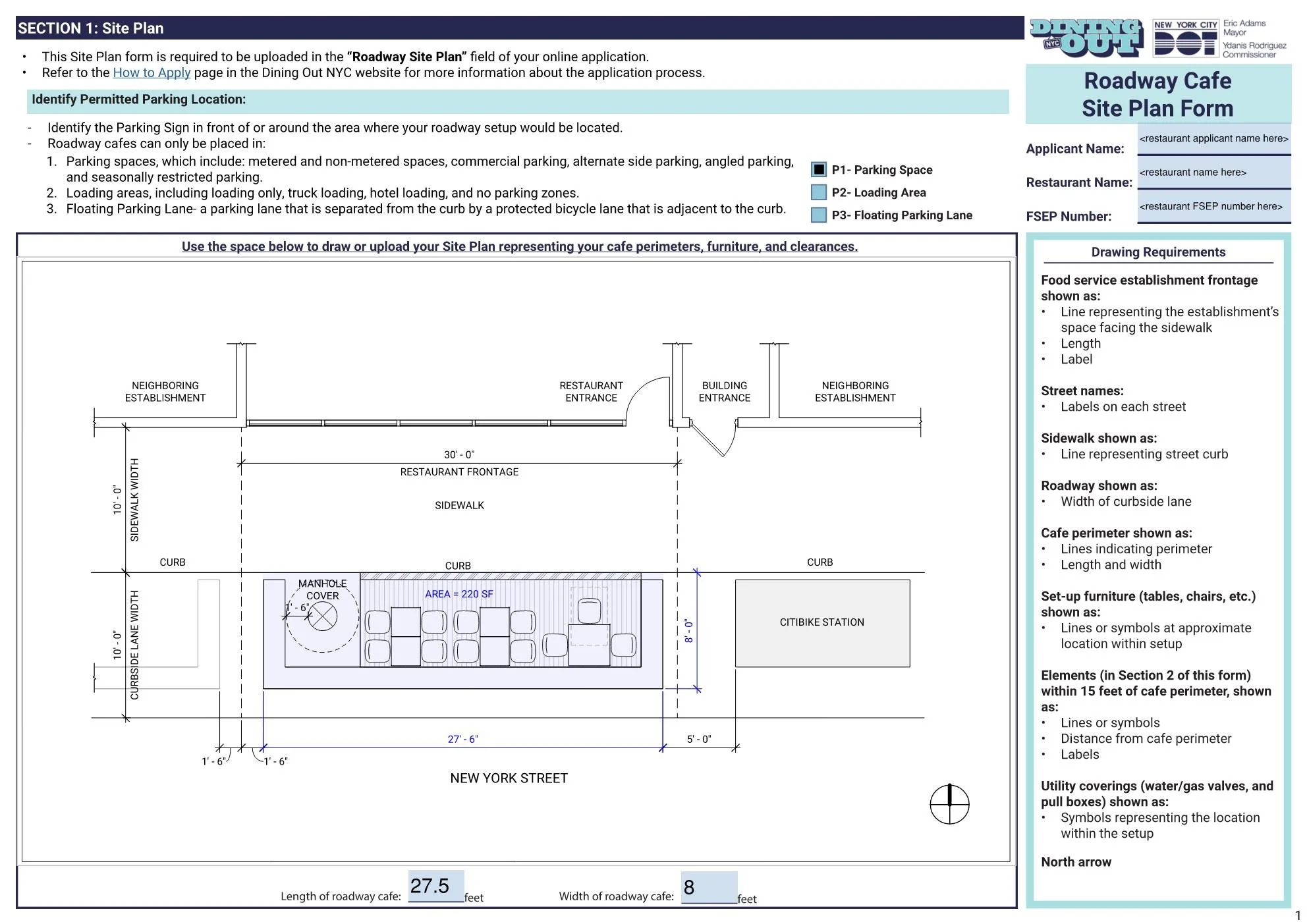
Task: Check the P2- Loading Area checkbox
Action: click(818, 192)
